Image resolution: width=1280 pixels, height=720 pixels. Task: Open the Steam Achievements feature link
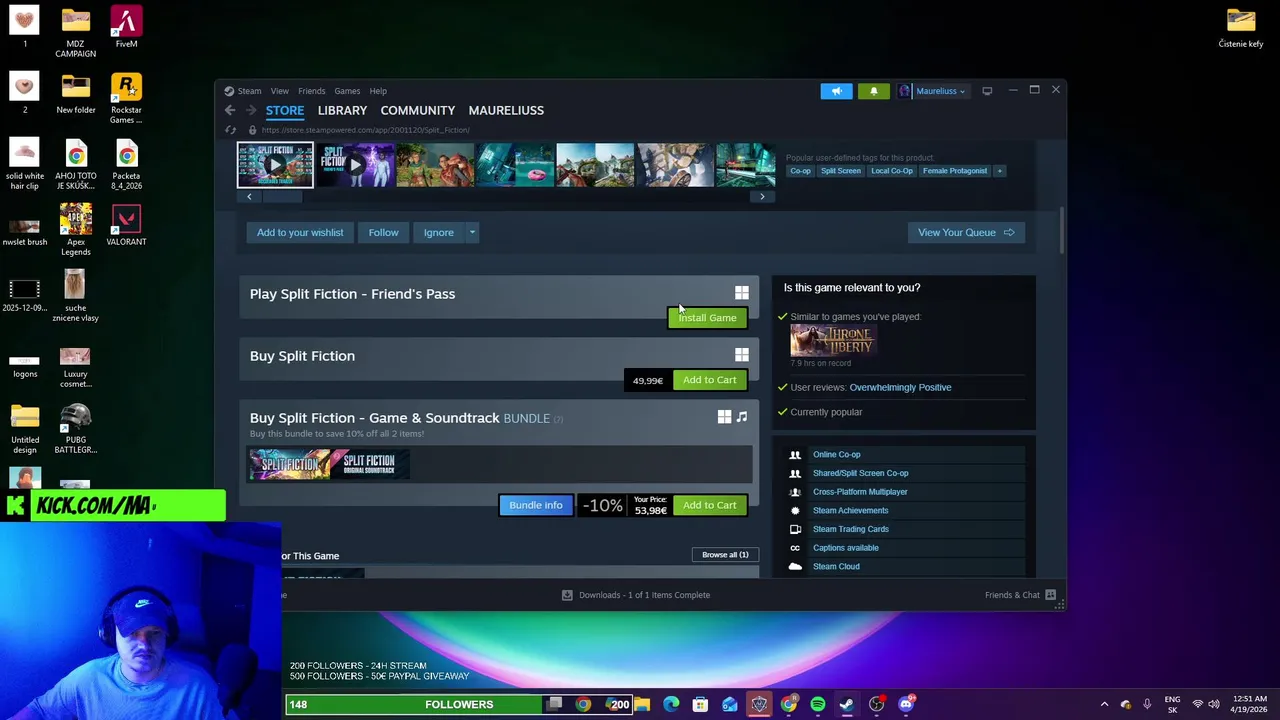[850, 510]
